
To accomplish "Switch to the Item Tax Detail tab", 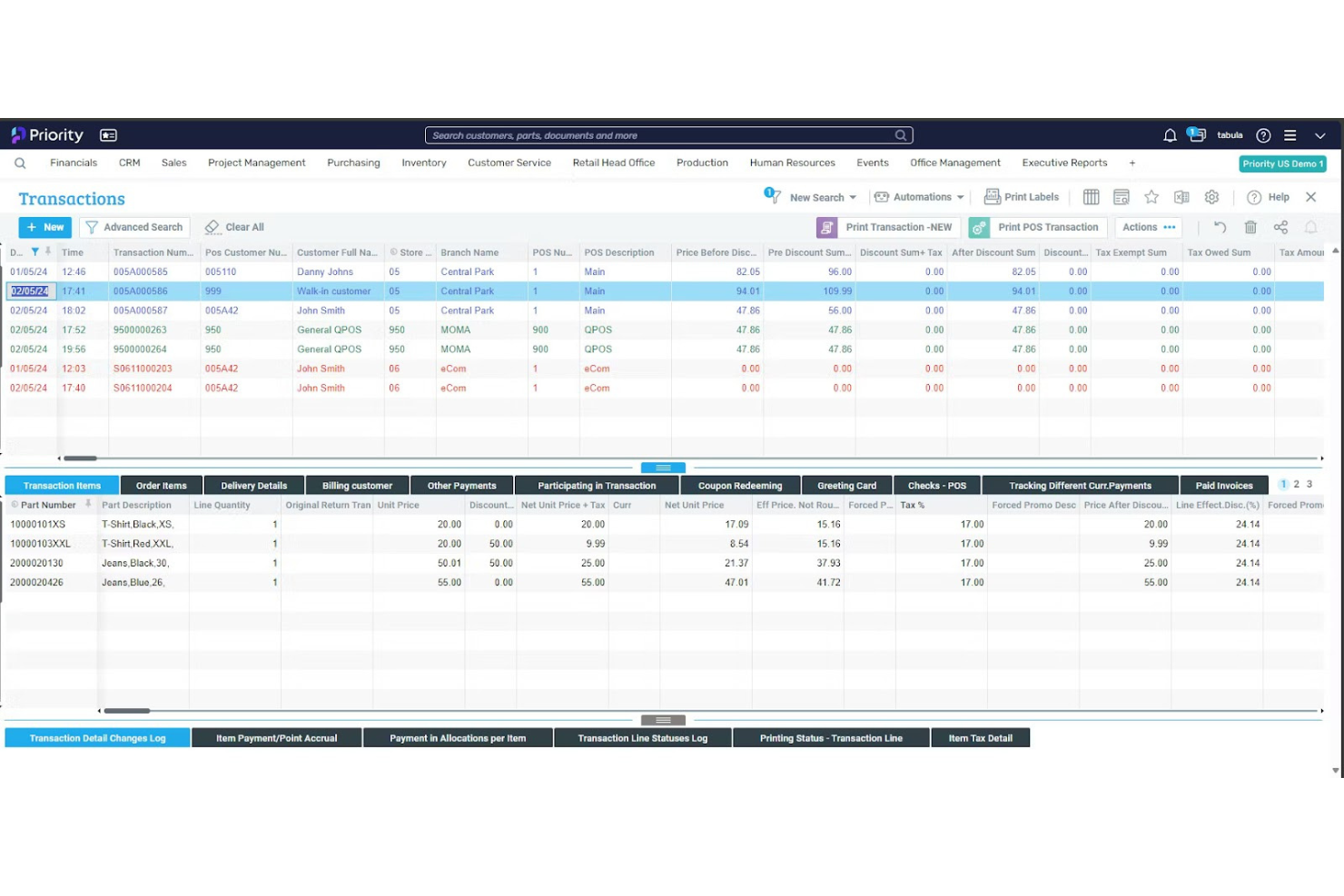I will tap(981, 738).
